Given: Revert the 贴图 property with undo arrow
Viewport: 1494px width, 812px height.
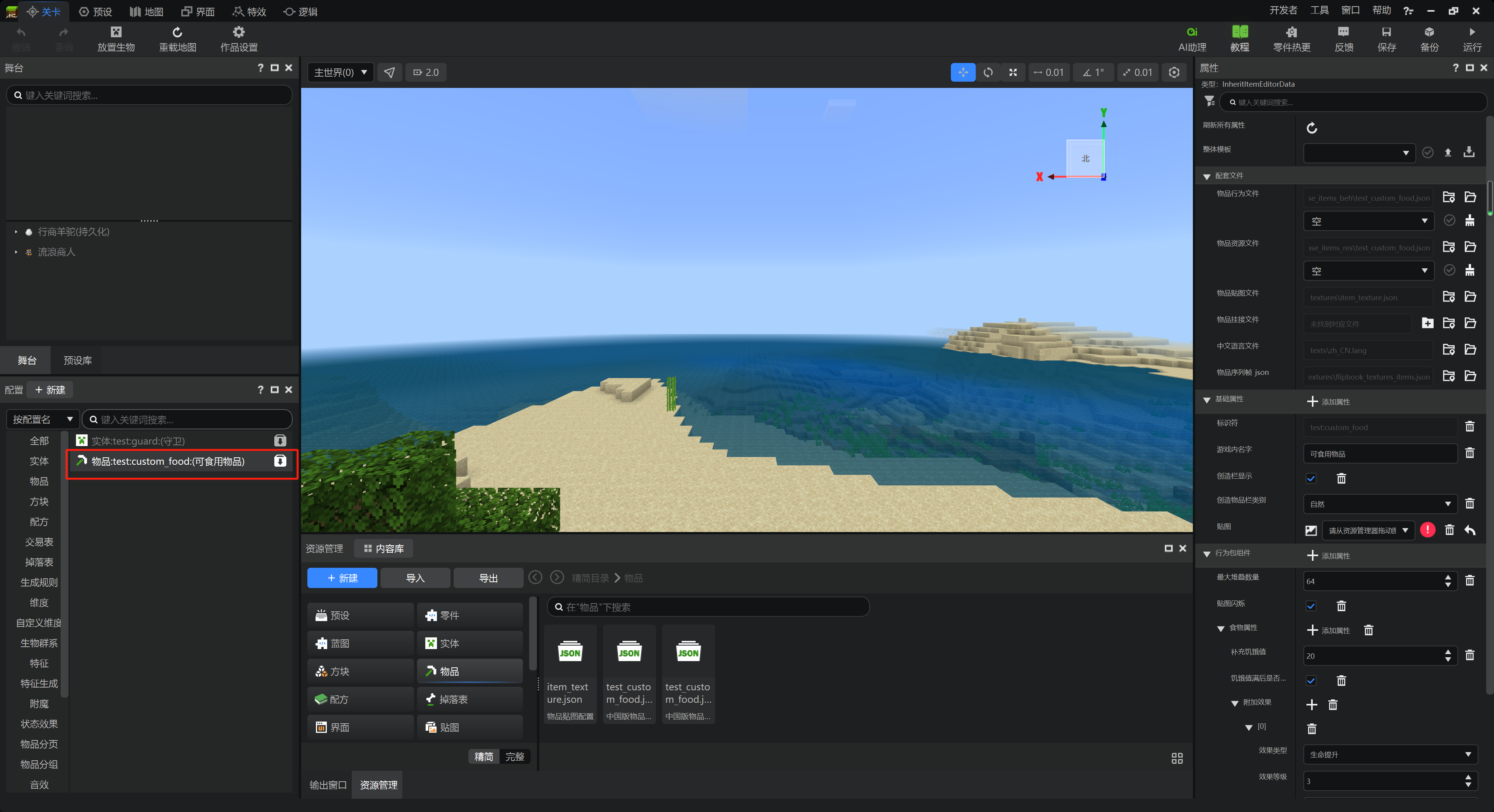Looking at the screenshot, I should [x=1469, y=530].
